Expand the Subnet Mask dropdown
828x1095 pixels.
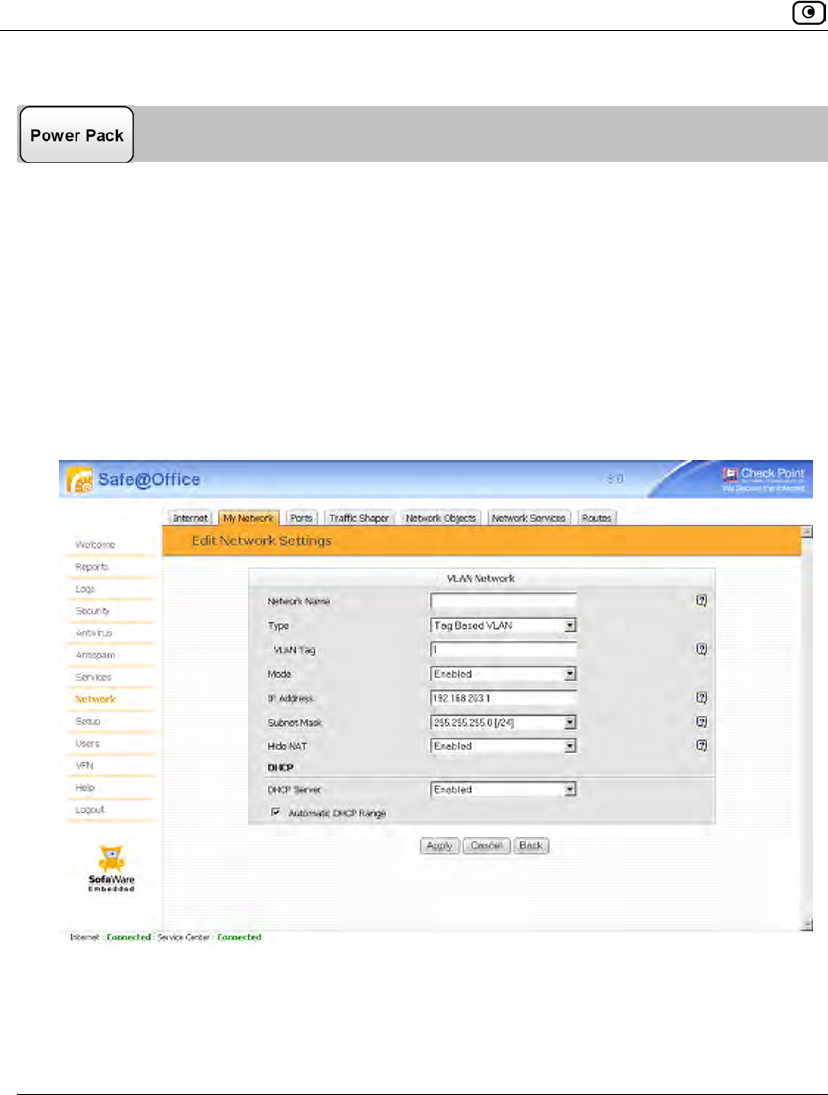570,722
